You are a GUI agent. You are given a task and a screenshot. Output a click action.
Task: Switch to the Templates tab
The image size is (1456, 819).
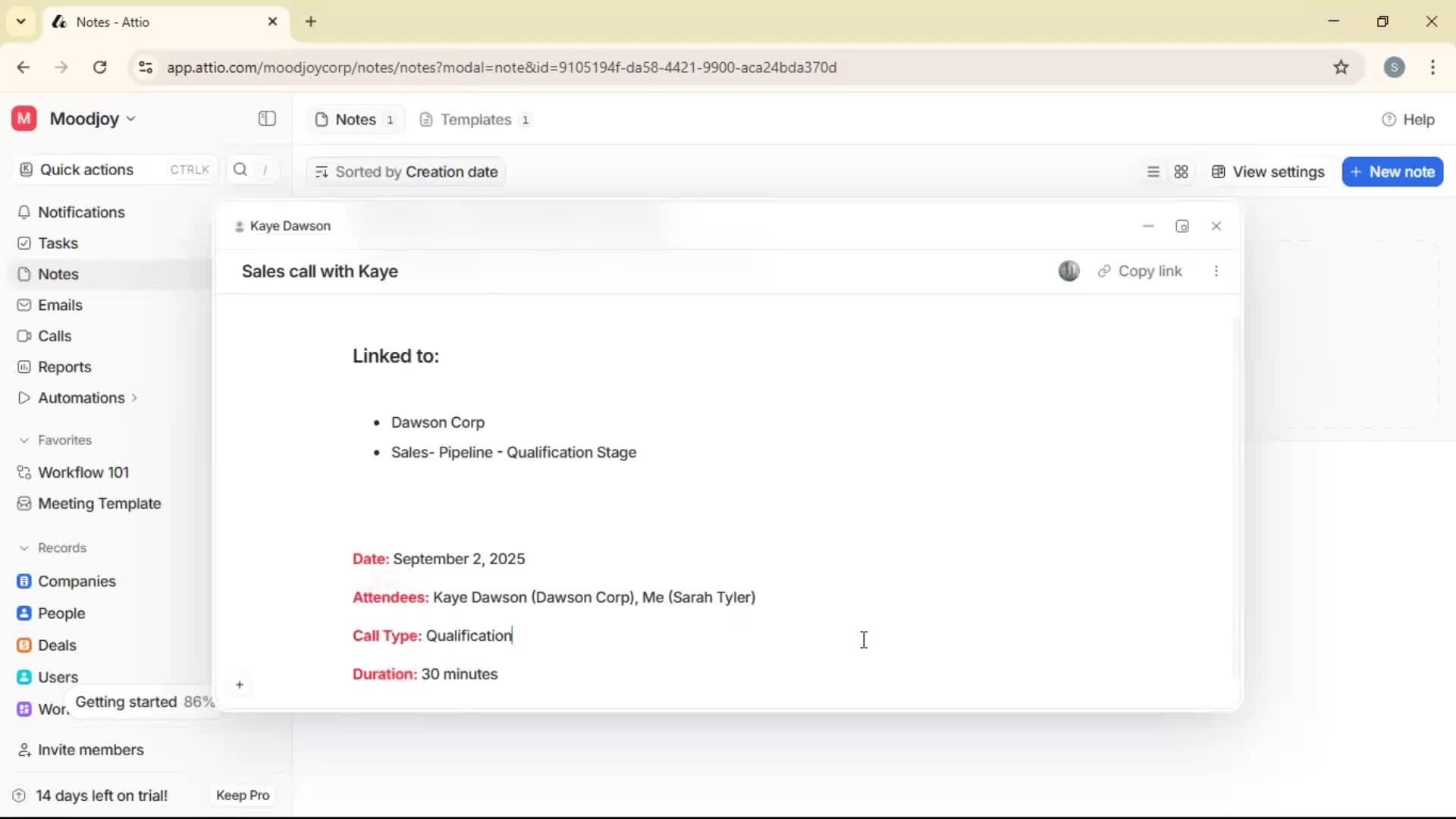tap(475, 119)
